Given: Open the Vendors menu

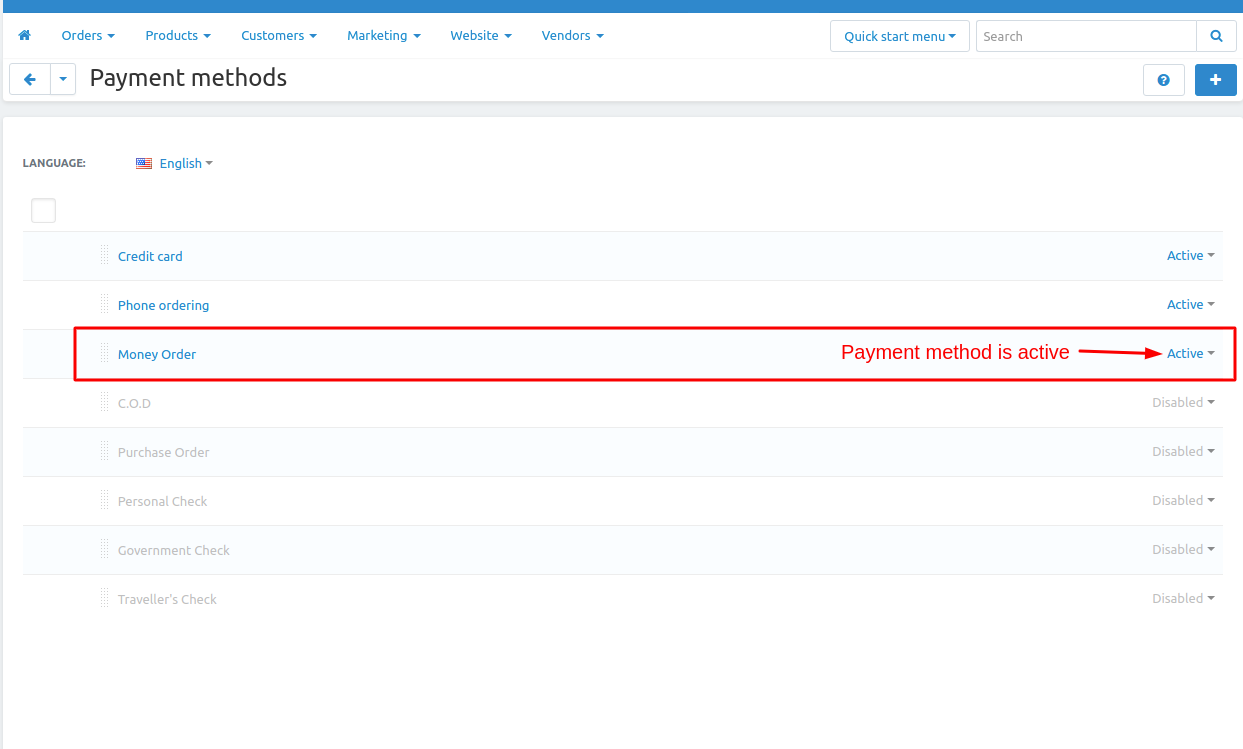Looking at the screenshot, I should pyautogui.click(x=572, y=36).
